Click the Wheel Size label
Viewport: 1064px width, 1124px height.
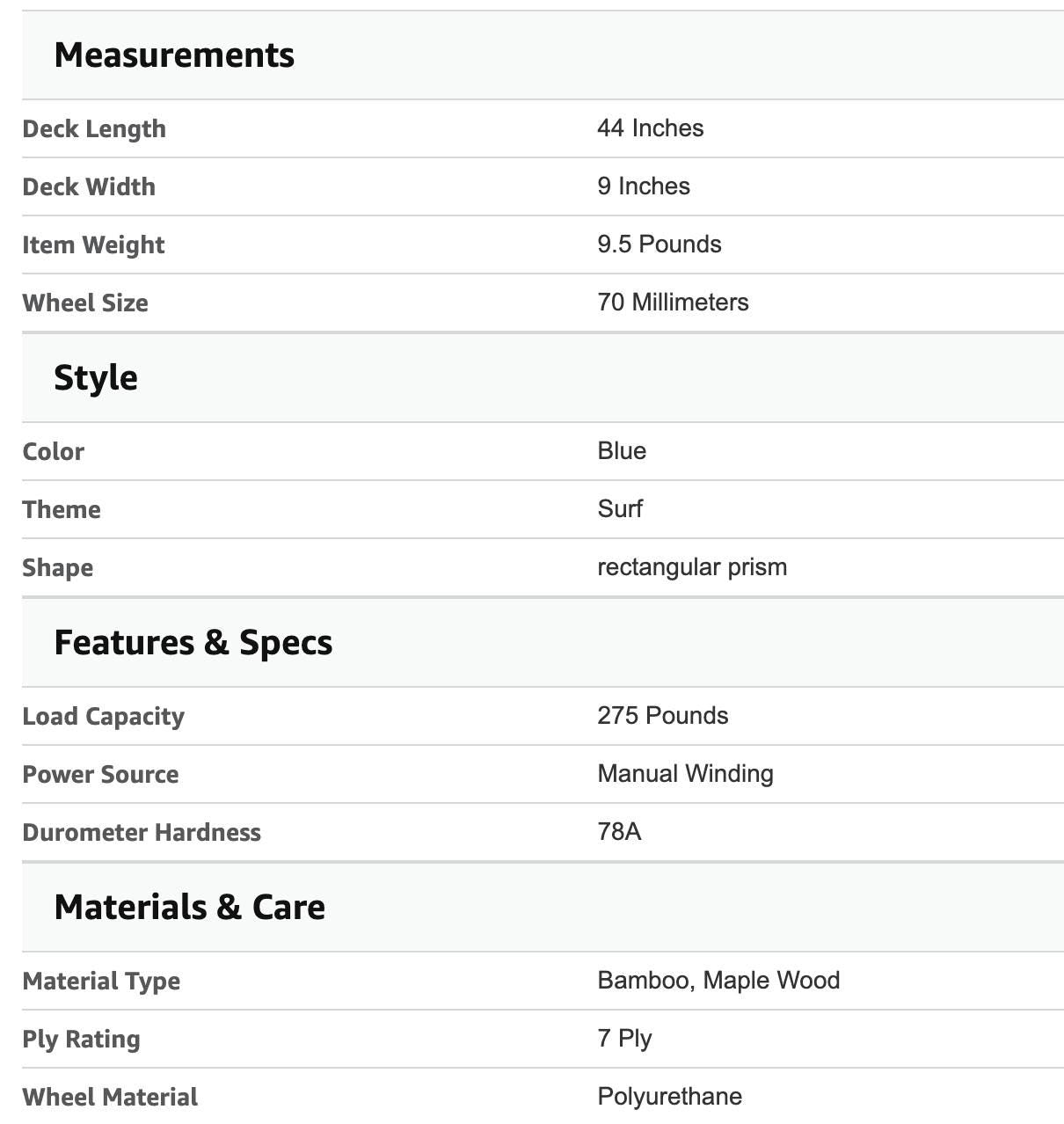(85, 303)
